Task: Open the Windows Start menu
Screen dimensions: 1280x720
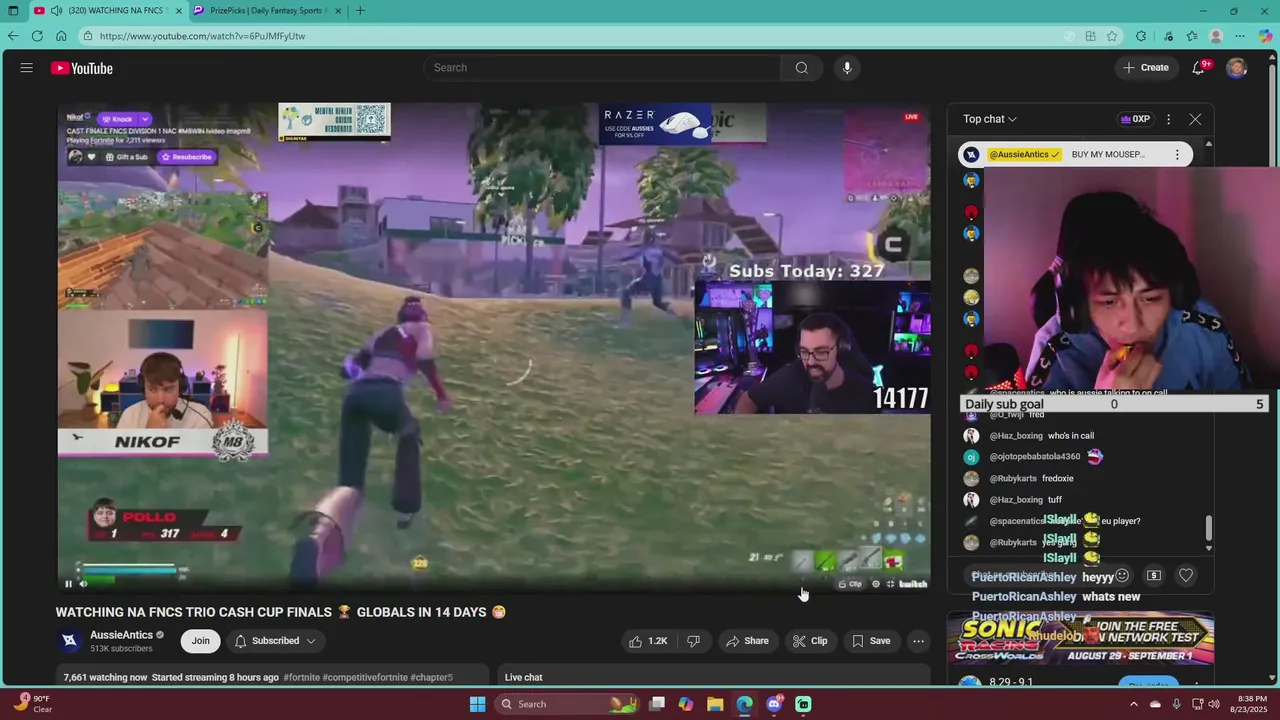Action: [478, 704]
